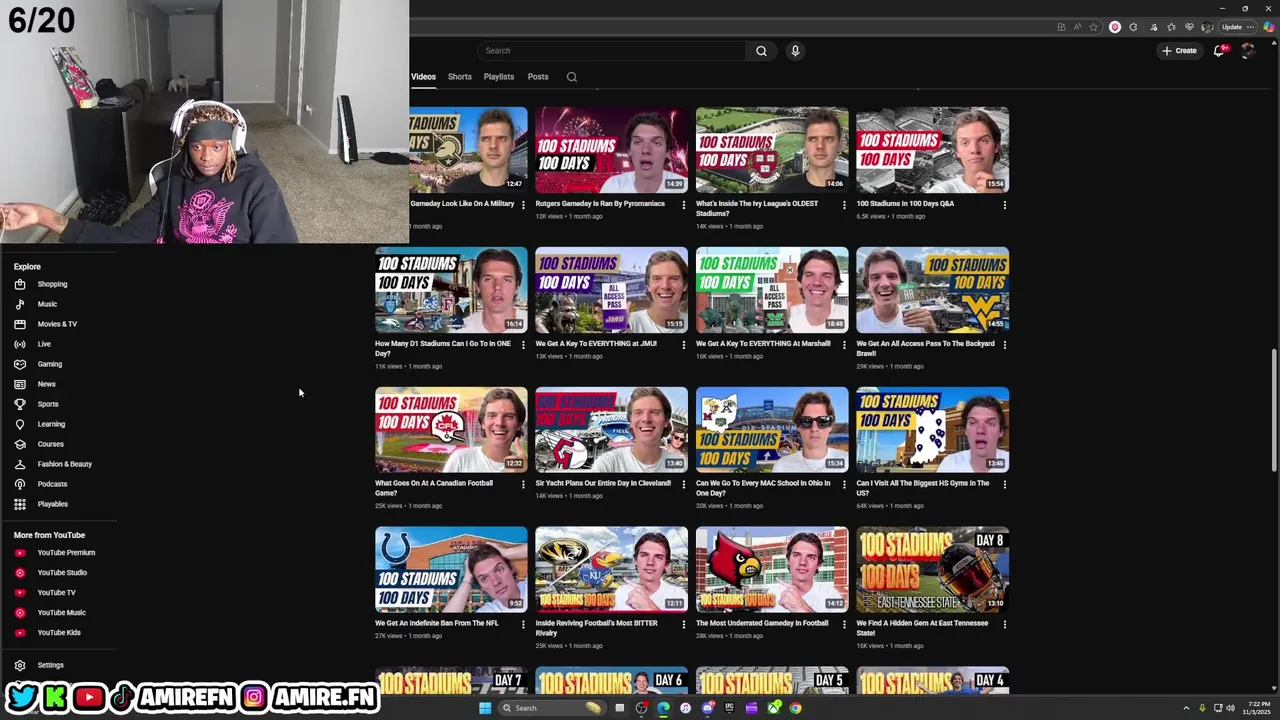
Task: Search within channel using magnifier icon
Action: pos(572,77)
